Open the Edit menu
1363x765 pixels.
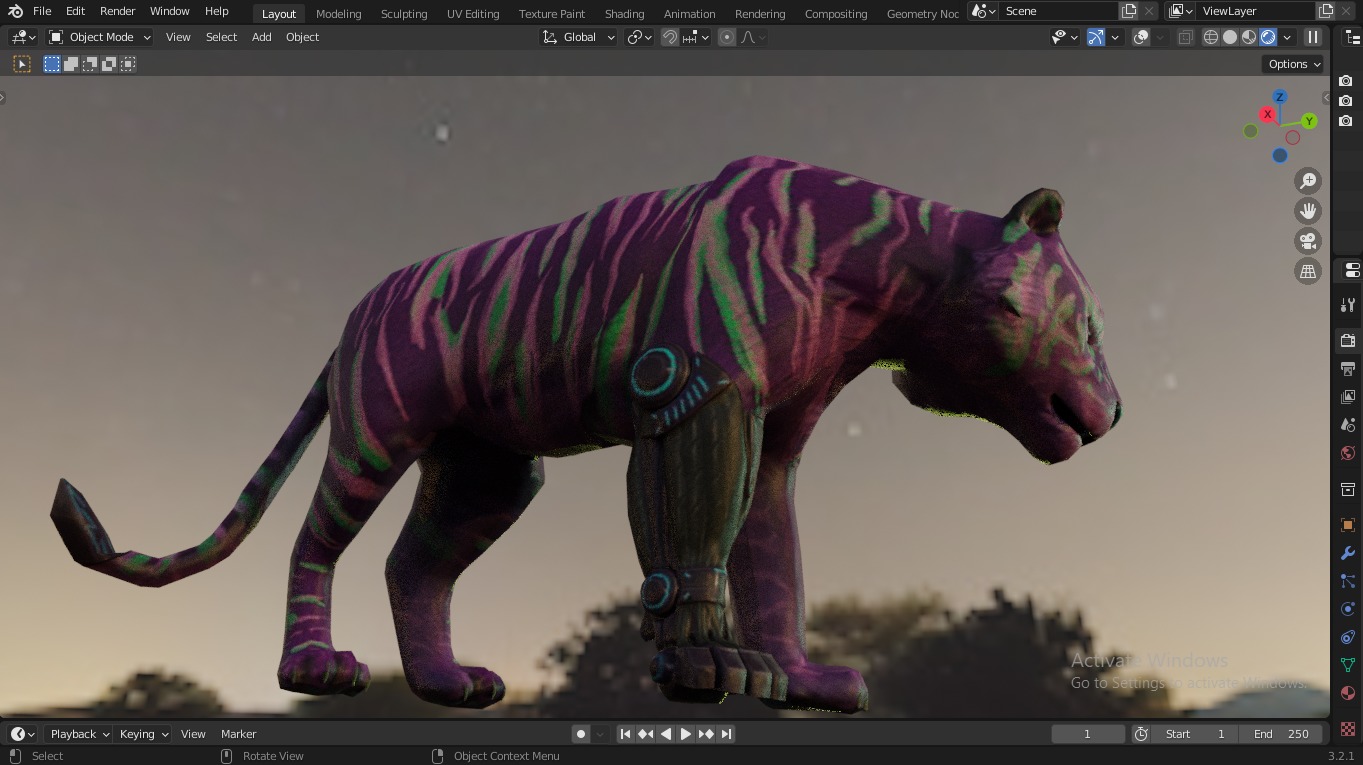(x=75, y=11)
